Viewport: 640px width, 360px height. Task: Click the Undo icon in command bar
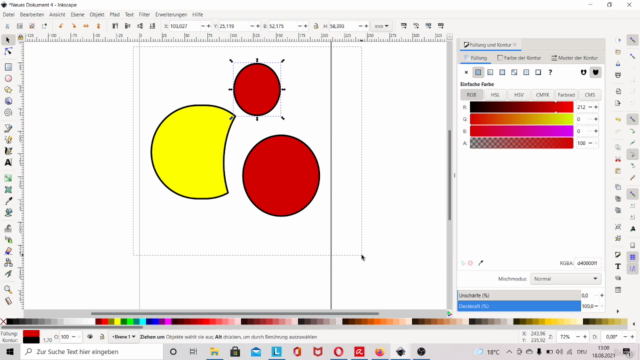click(618, 120)
